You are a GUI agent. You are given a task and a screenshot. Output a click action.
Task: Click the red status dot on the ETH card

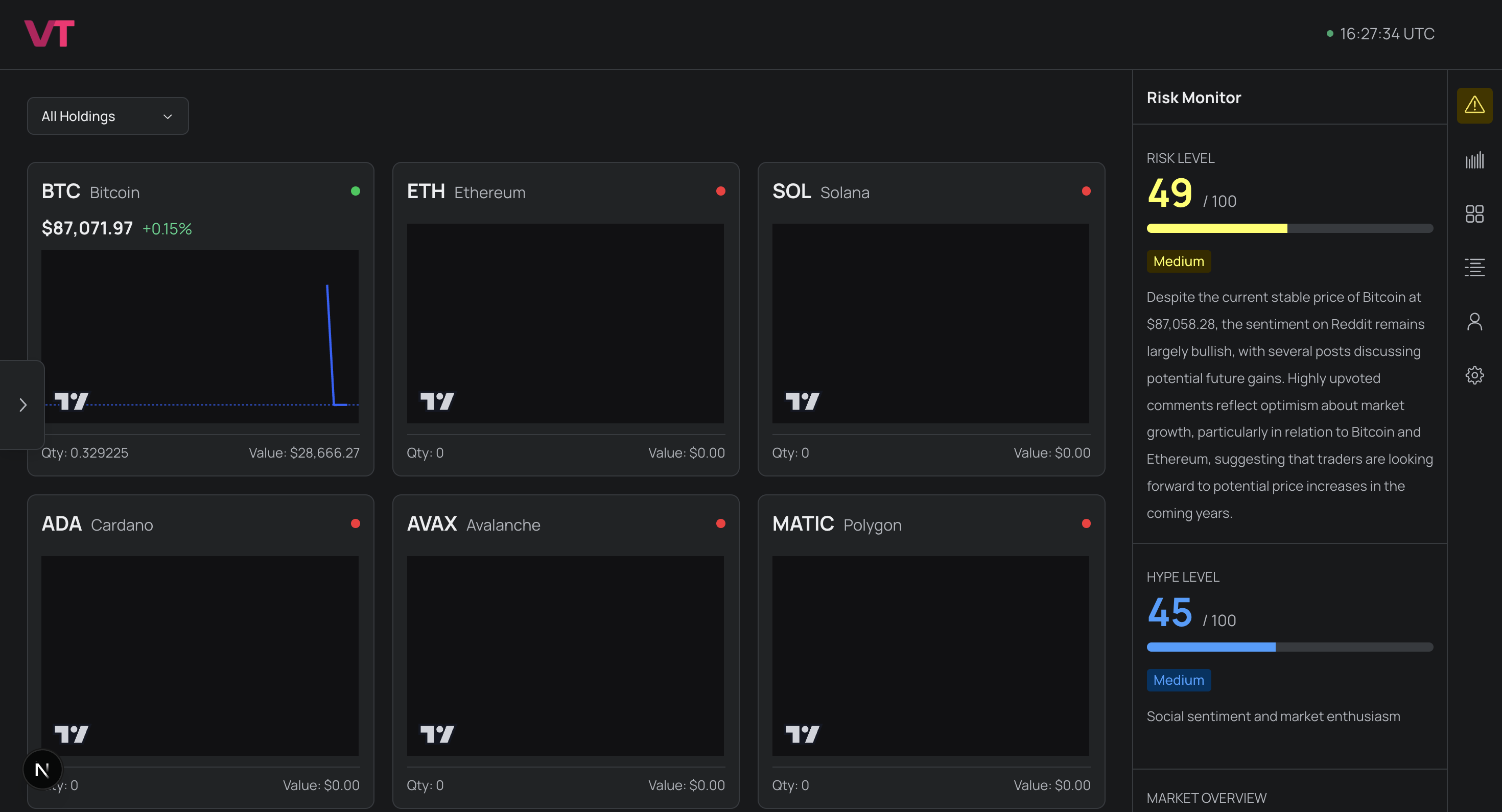tap(721, 191)
